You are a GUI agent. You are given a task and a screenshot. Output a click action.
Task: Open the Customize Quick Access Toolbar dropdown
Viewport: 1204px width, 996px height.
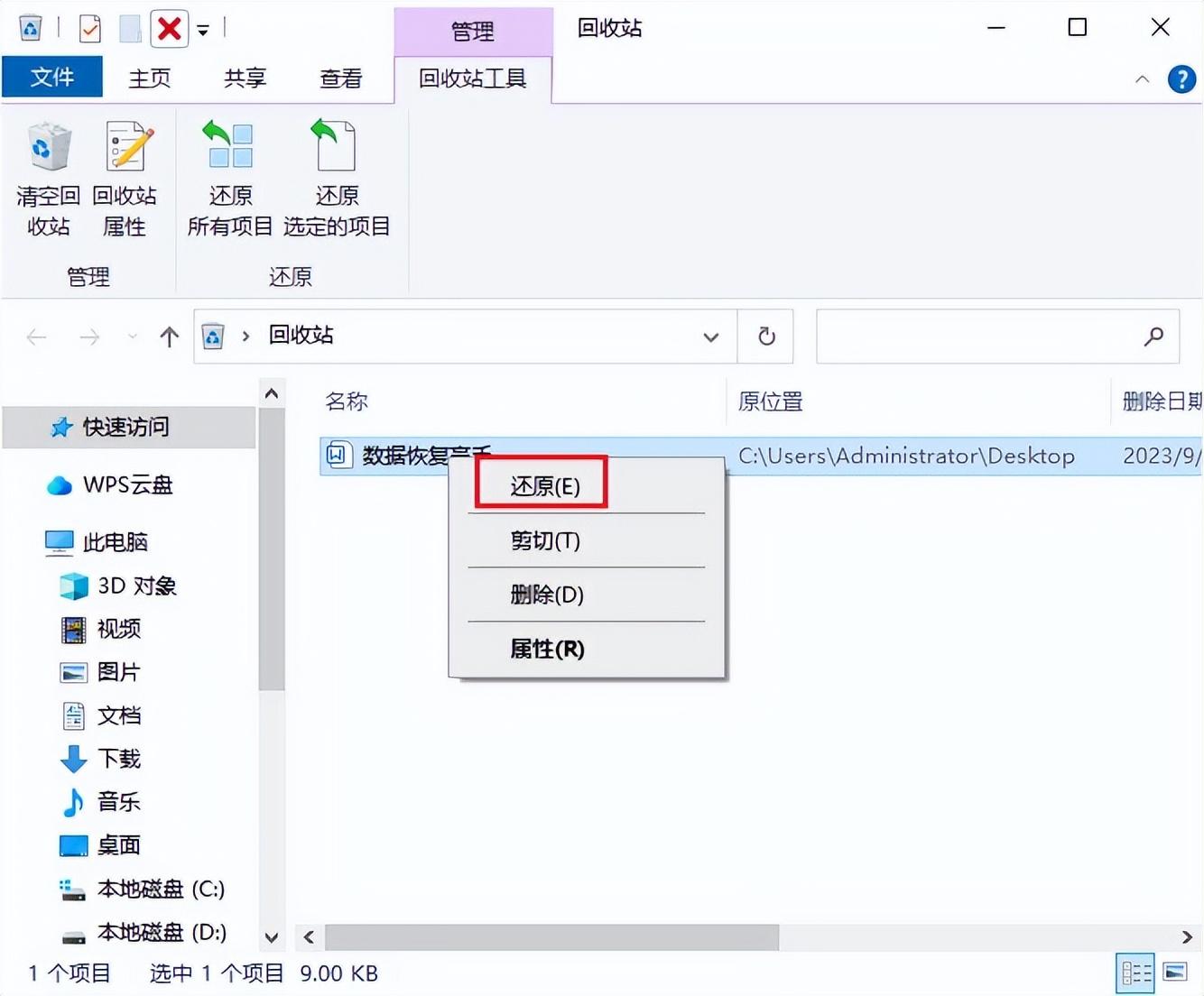pyautogui.click(x=203, y=31)
